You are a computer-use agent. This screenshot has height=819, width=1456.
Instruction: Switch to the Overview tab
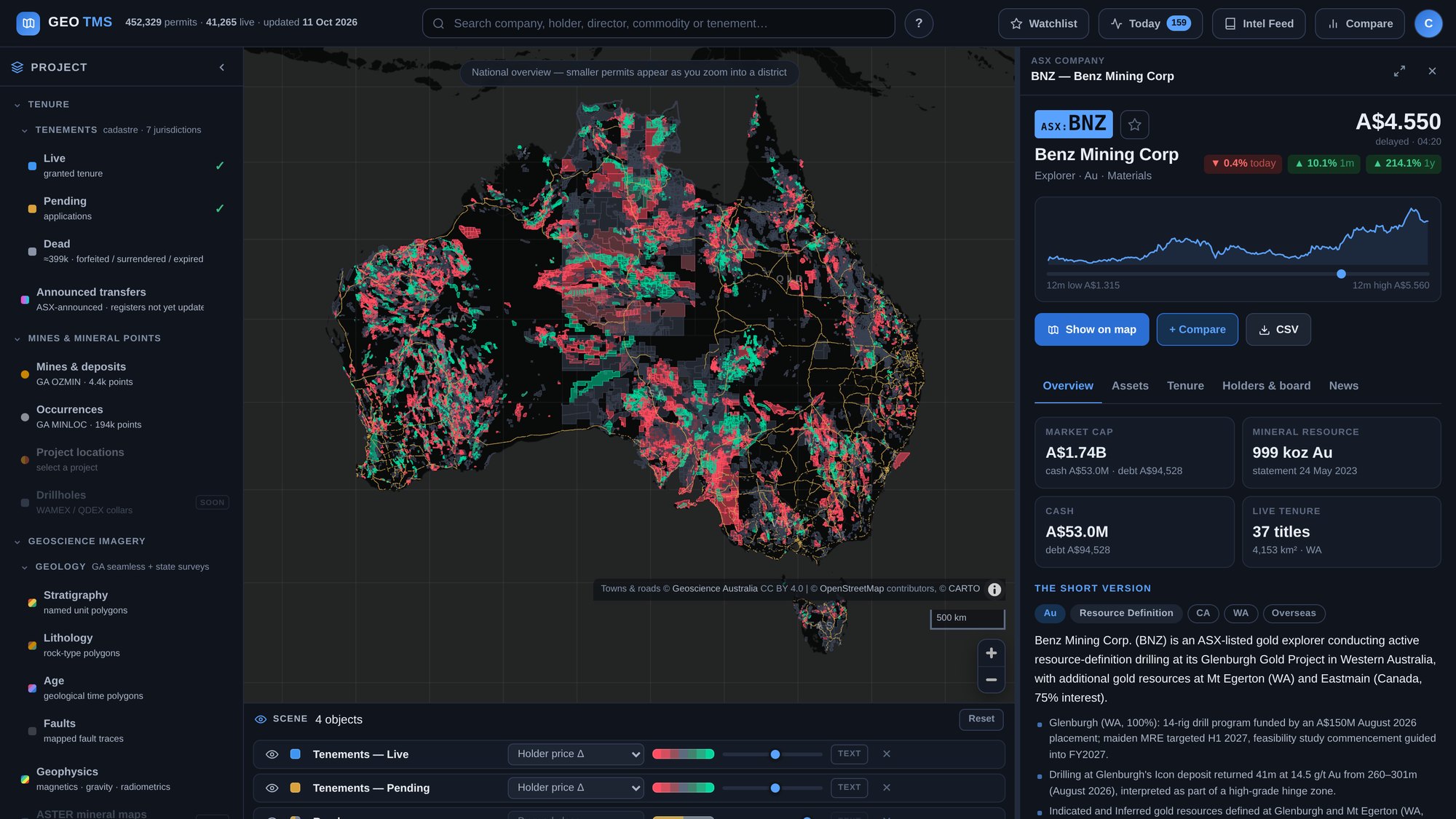(x=1068, y=386)
